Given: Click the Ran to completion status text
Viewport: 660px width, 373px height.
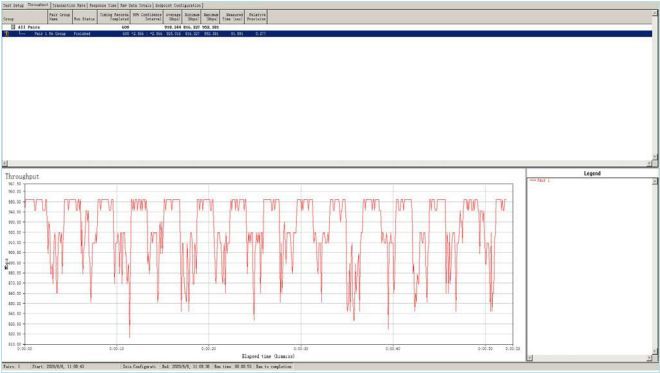Looking at the screenshot, I should tap(274, 367).
